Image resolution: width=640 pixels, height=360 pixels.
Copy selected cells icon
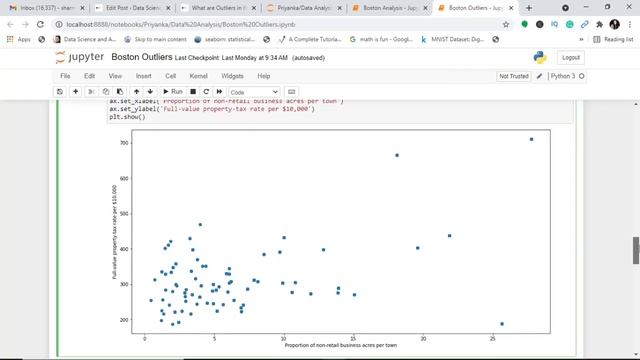click(106, 92)
